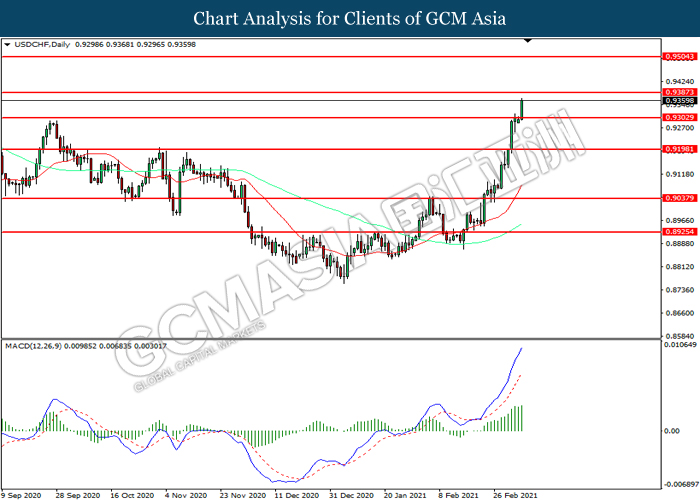The image size is (700, 500).
Task: Click the MACD scale value -0.006897
Action: click(x=681, y=484)
